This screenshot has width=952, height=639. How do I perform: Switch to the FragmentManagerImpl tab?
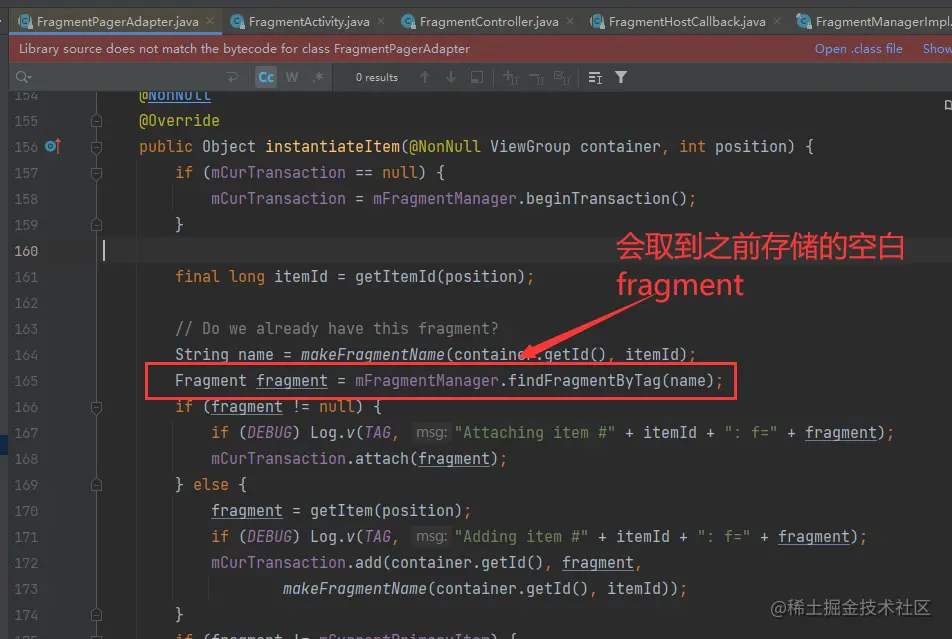(x=874, y=22)
